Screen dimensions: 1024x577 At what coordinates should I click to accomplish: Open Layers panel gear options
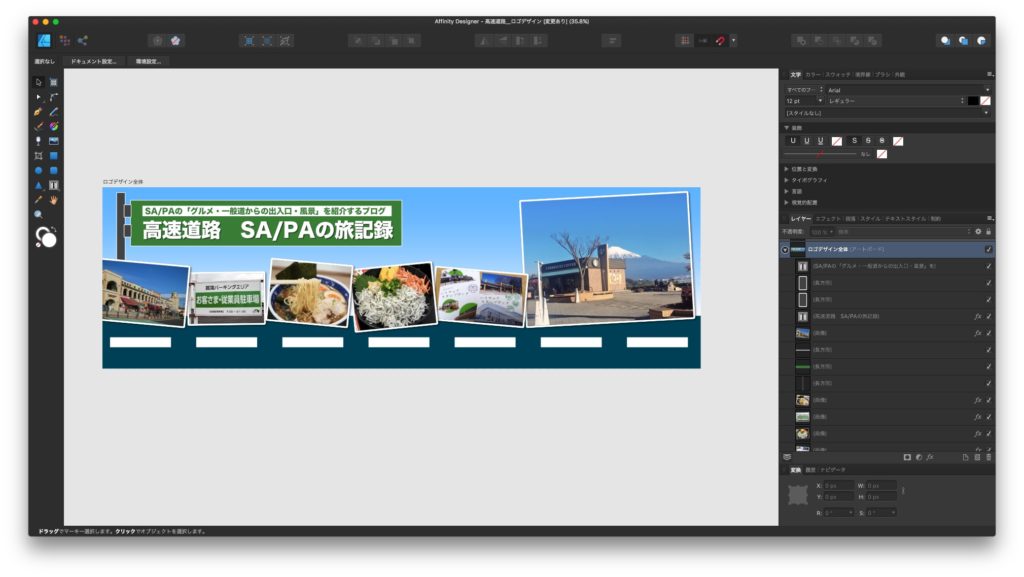[978, 232]
